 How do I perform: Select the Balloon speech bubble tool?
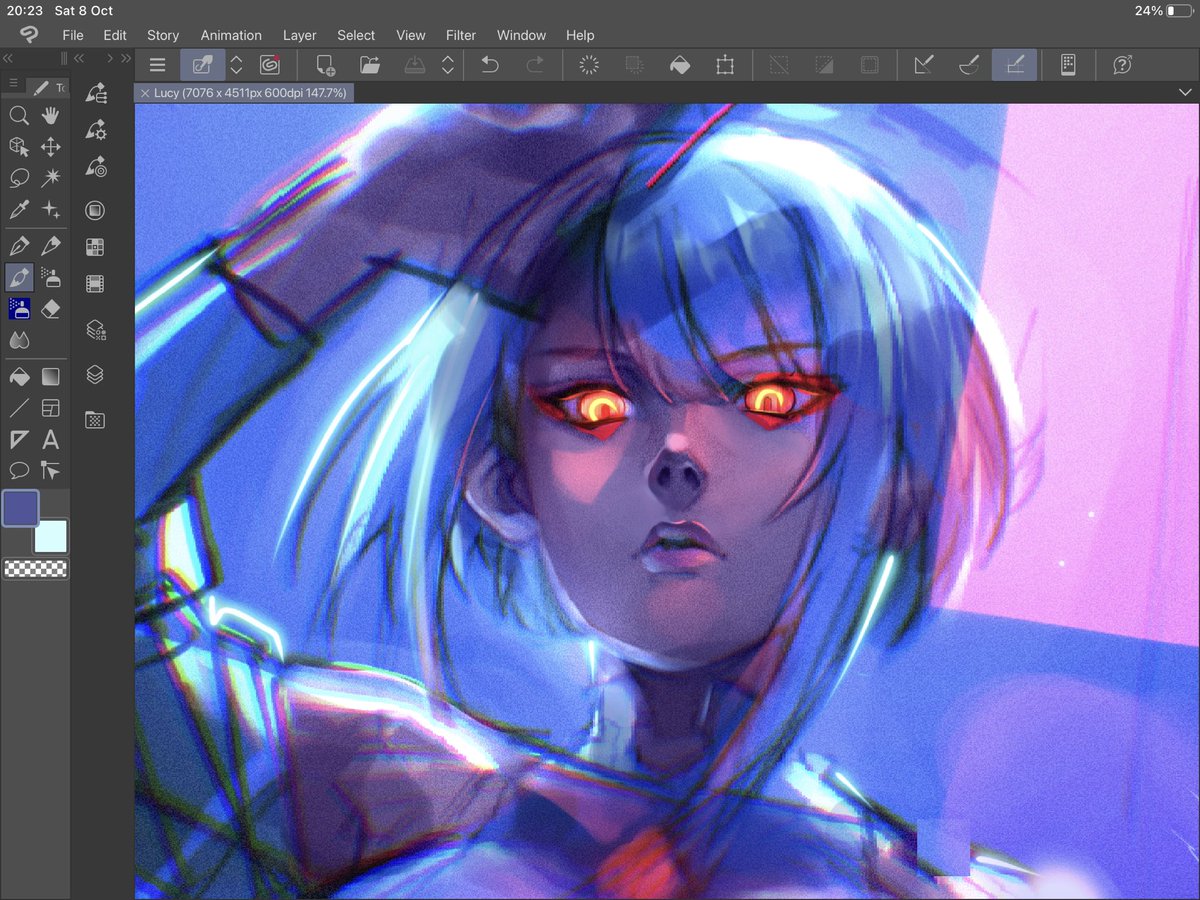pos(18,470)
